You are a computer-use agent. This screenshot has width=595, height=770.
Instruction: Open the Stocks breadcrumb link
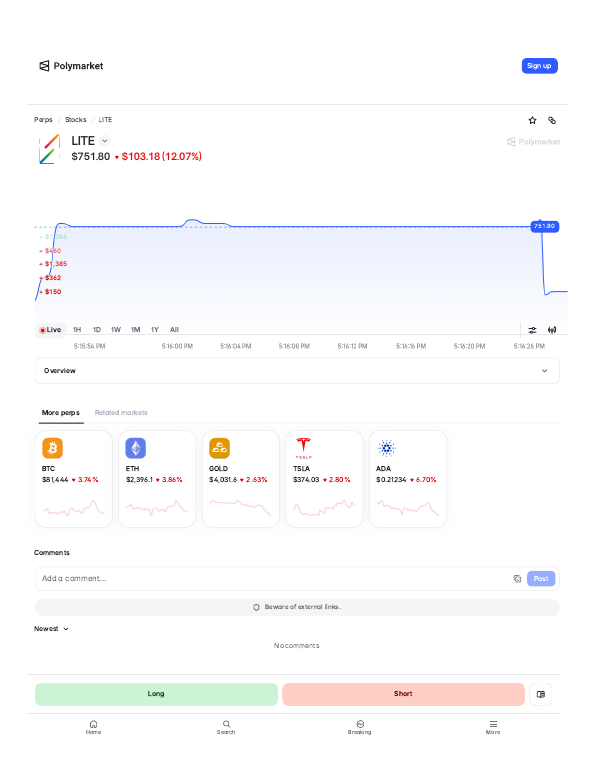click(x=76, y=120)
